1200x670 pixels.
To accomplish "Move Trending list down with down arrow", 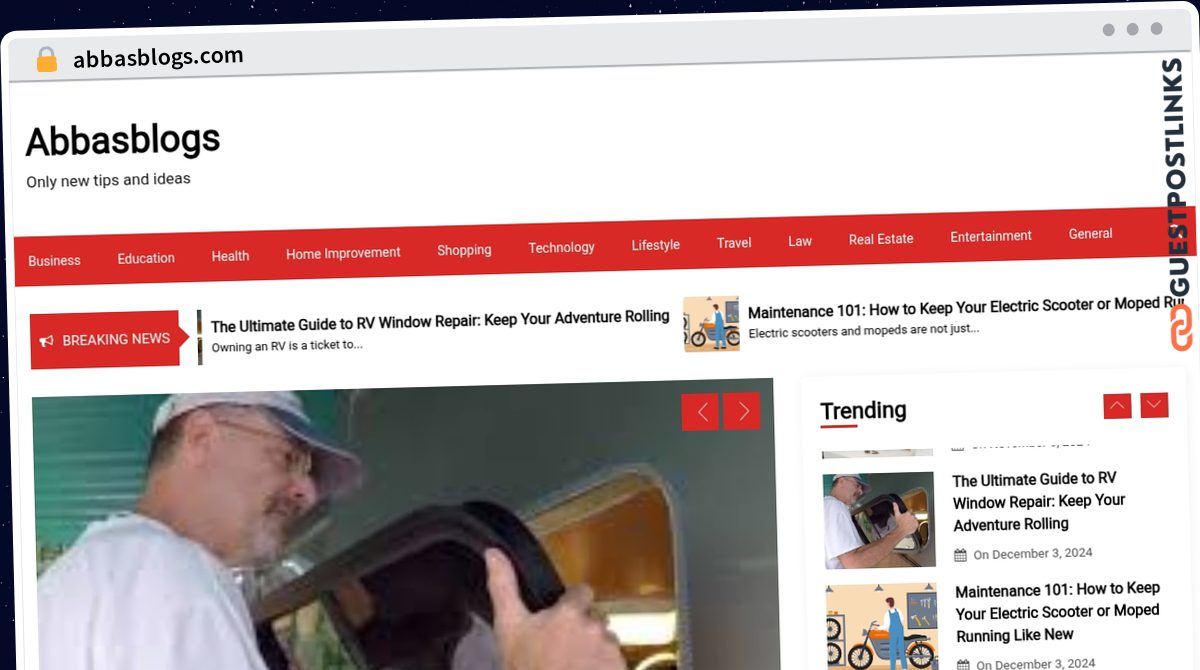I will click(1154, 405).
